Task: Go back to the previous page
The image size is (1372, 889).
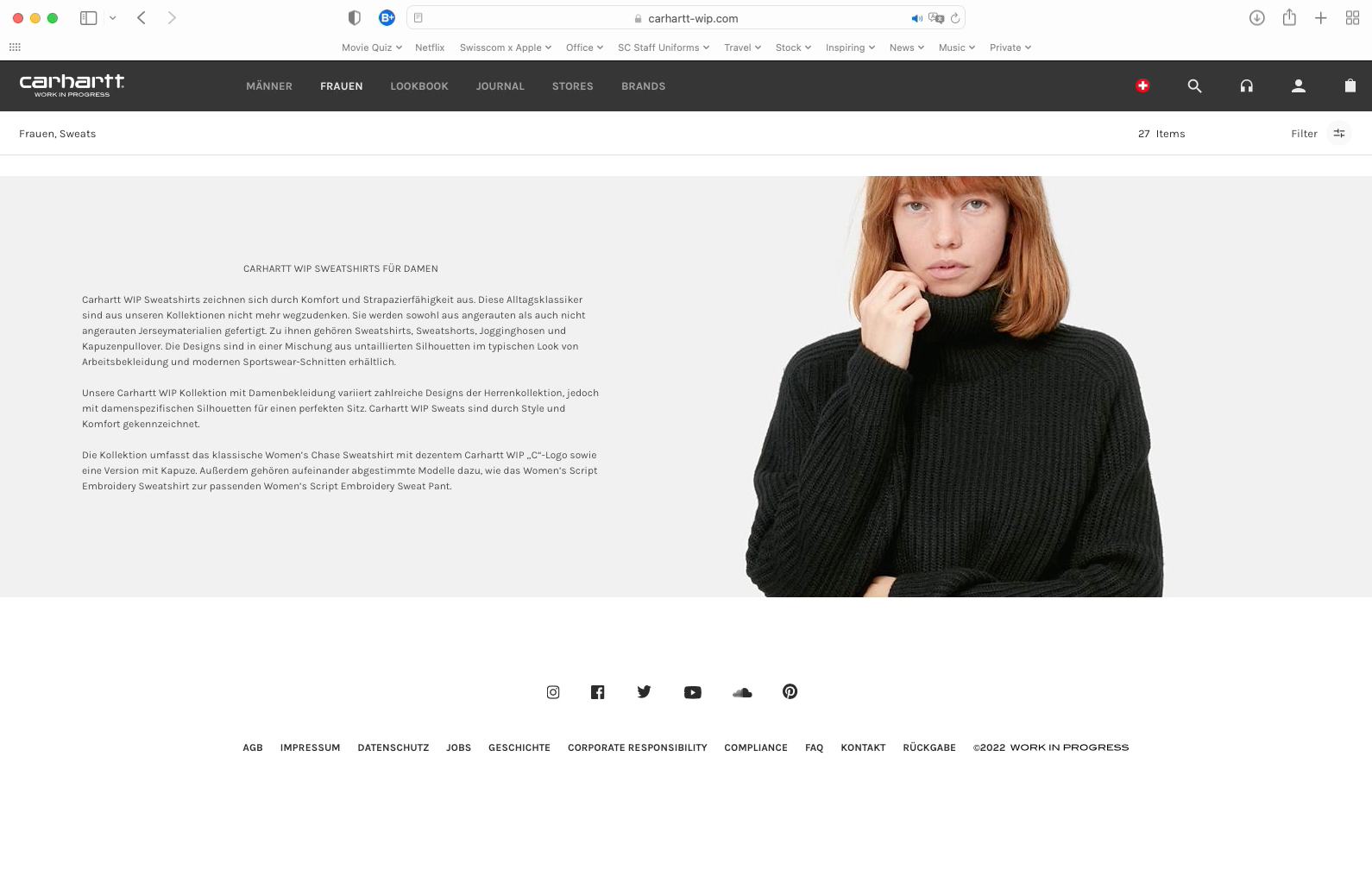Action: (142, 18)
